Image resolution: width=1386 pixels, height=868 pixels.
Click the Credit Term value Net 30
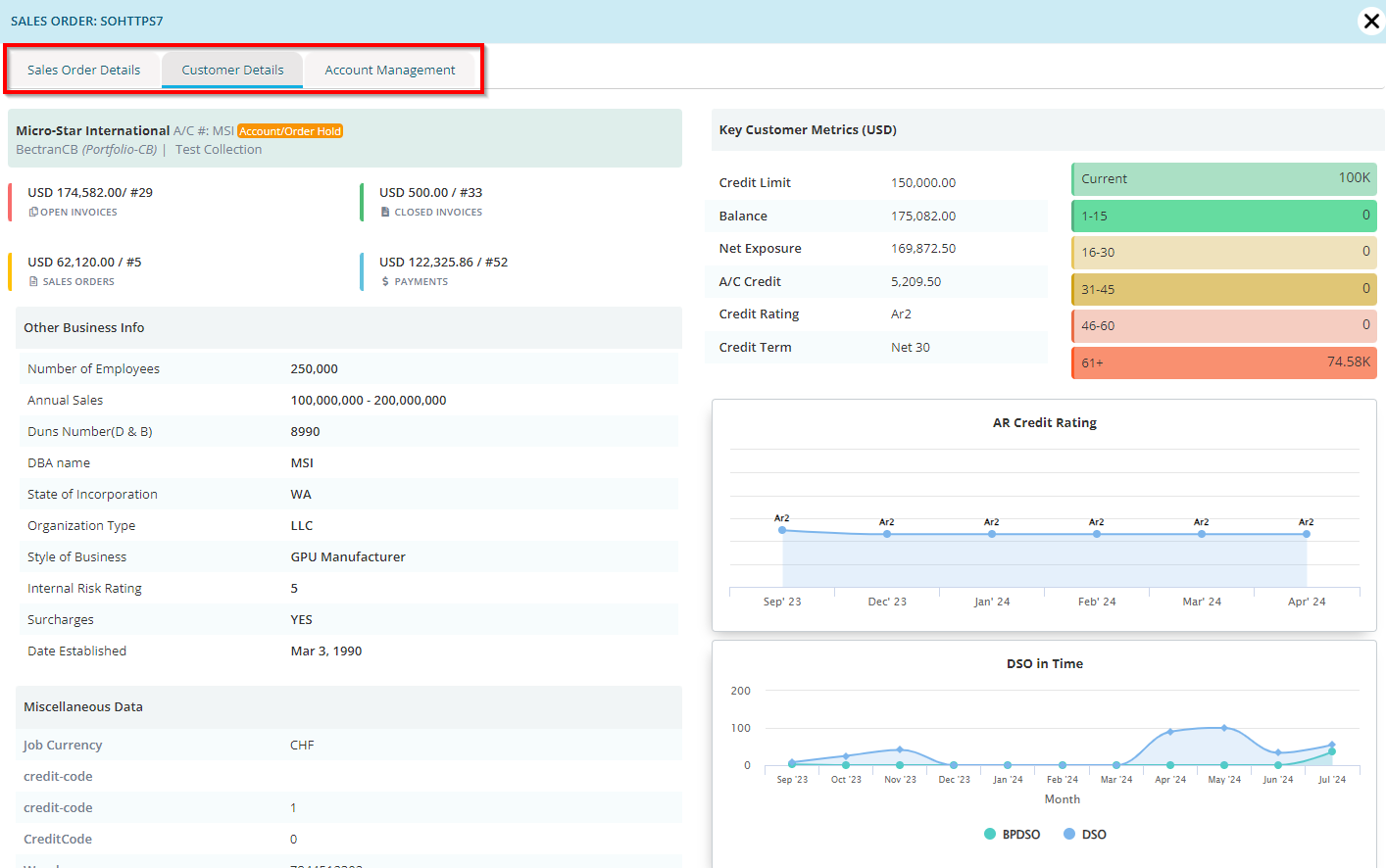911,347
